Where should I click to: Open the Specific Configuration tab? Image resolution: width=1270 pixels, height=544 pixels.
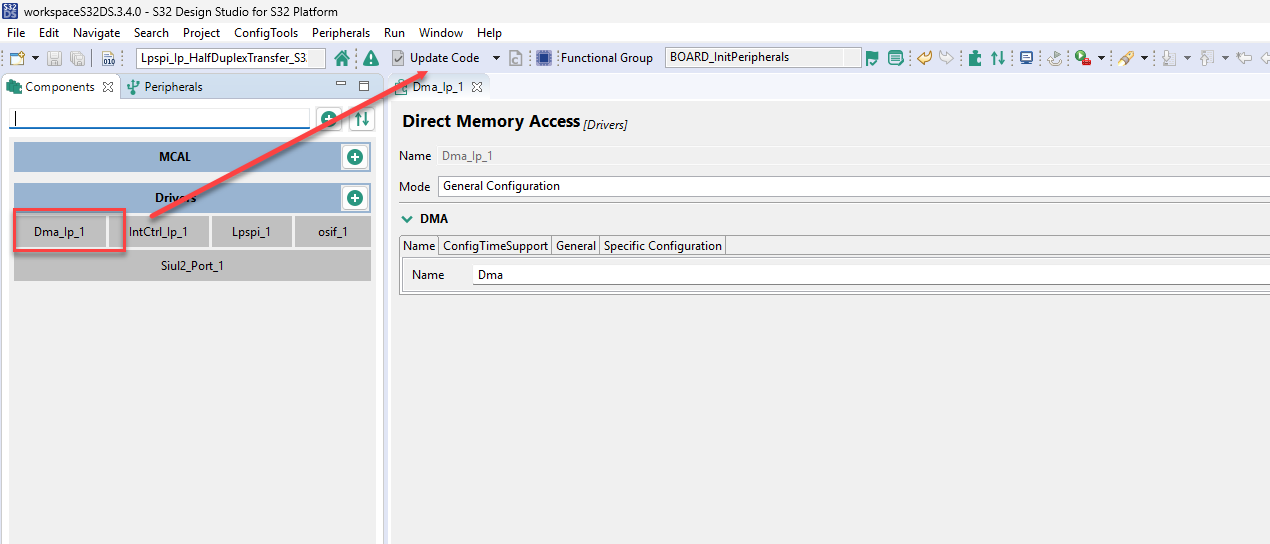663,246
